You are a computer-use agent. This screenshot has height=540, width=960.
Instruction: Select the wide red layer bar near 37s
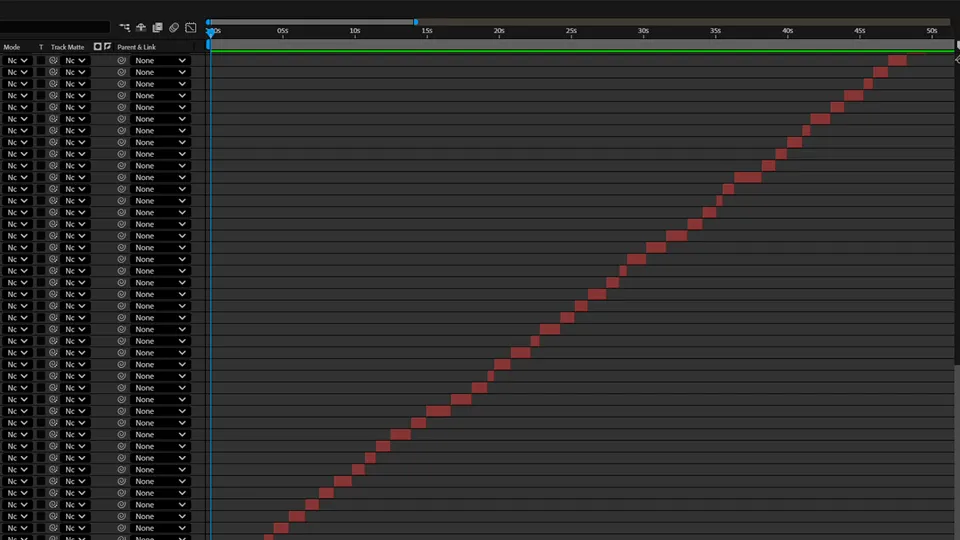(748, 178)
